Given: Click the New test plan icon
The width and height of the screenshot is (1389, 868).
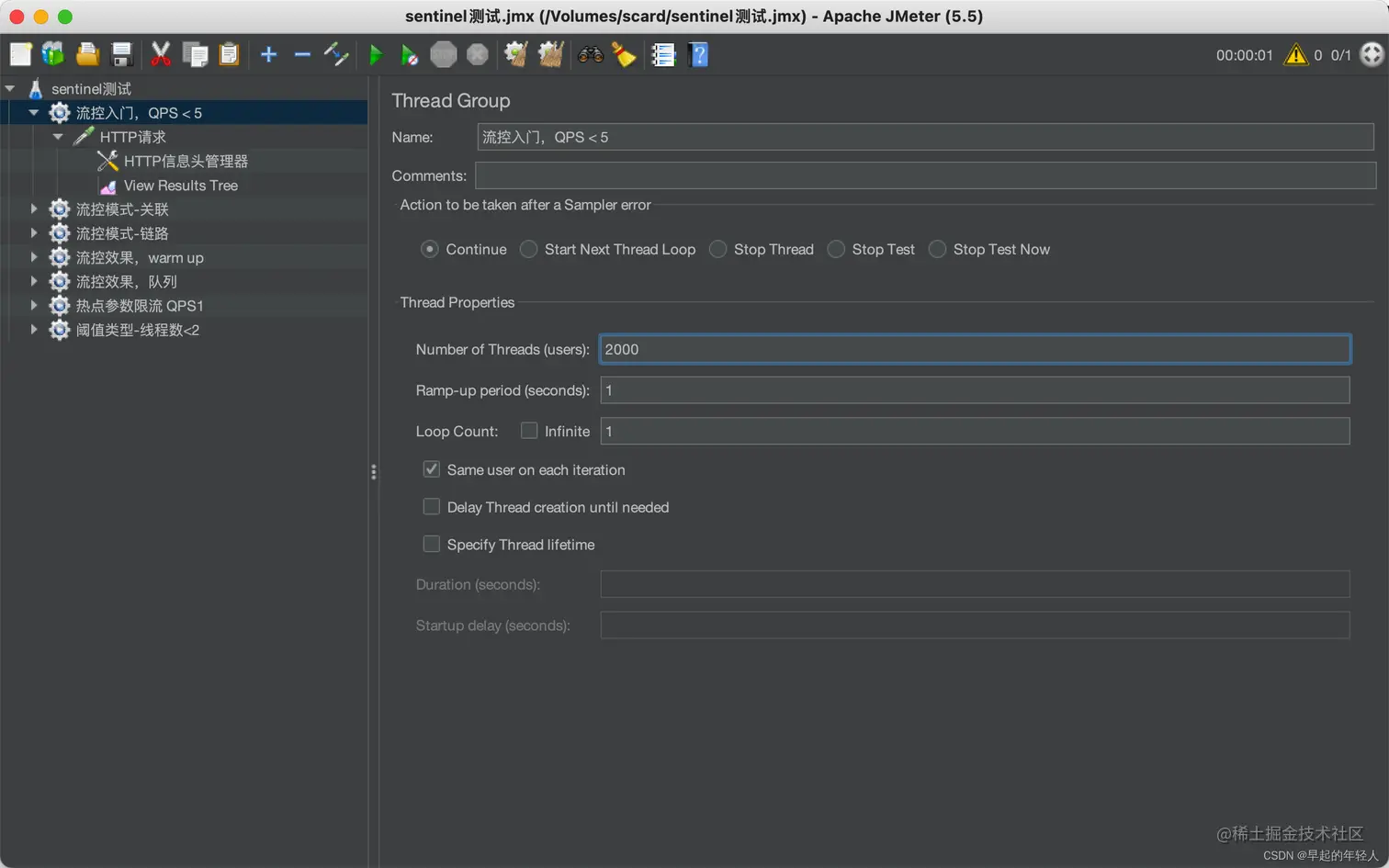Looking at the screenshot, I should [x=20, y=55].
